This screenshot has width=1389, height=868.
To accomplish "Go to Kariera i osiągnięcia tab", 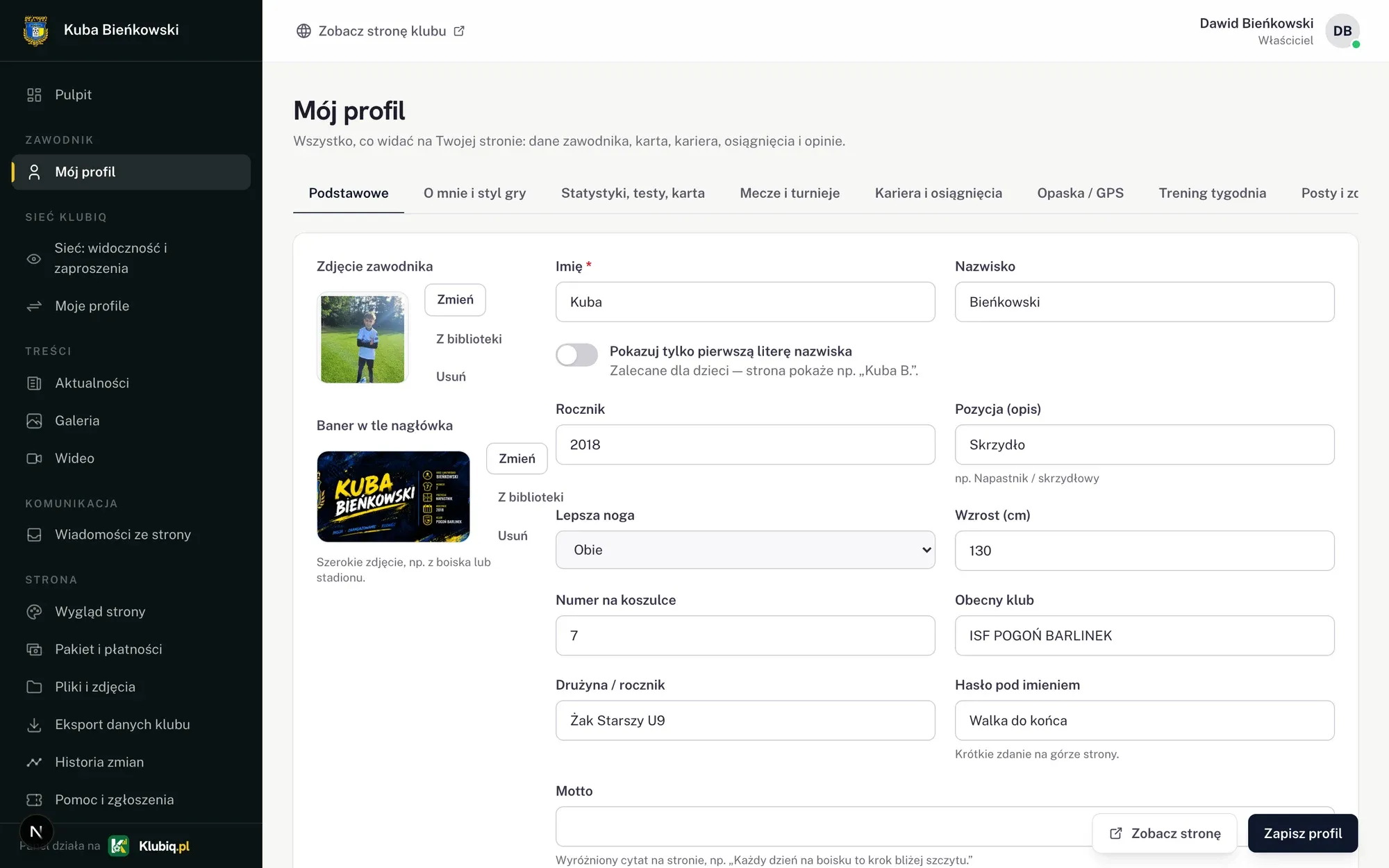I will pos(938,193).
